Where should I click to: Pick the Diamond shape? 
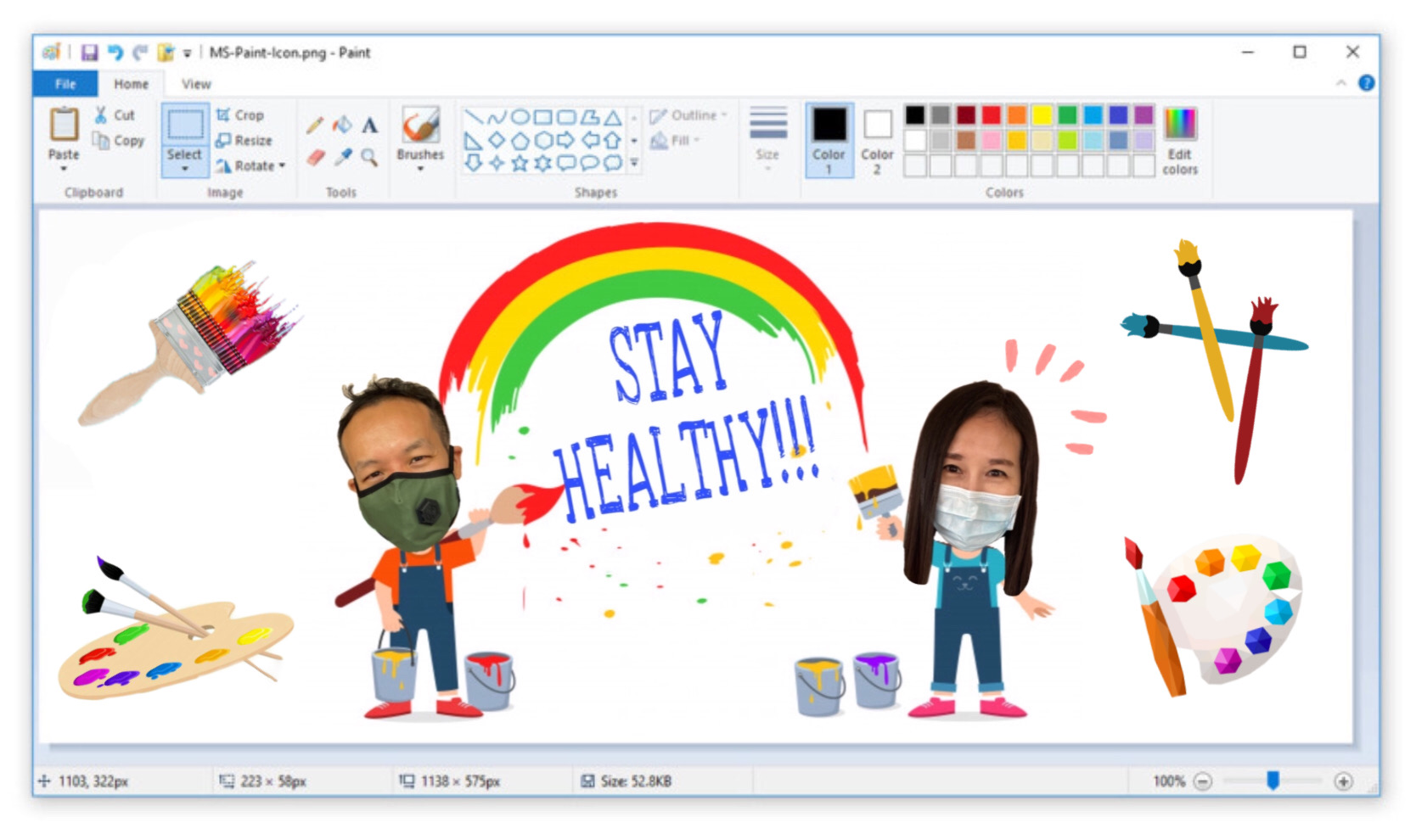point(497,140)
